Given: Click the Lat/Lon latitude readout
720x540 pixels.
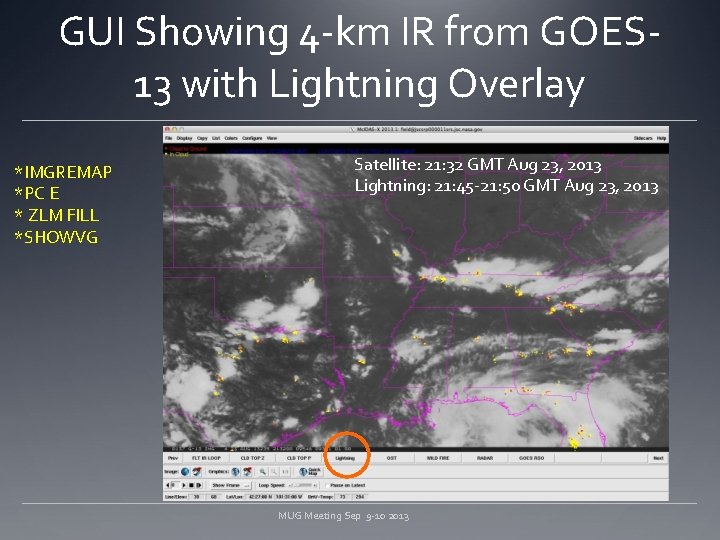Looking at the screenshot, I should coord(260,497).
